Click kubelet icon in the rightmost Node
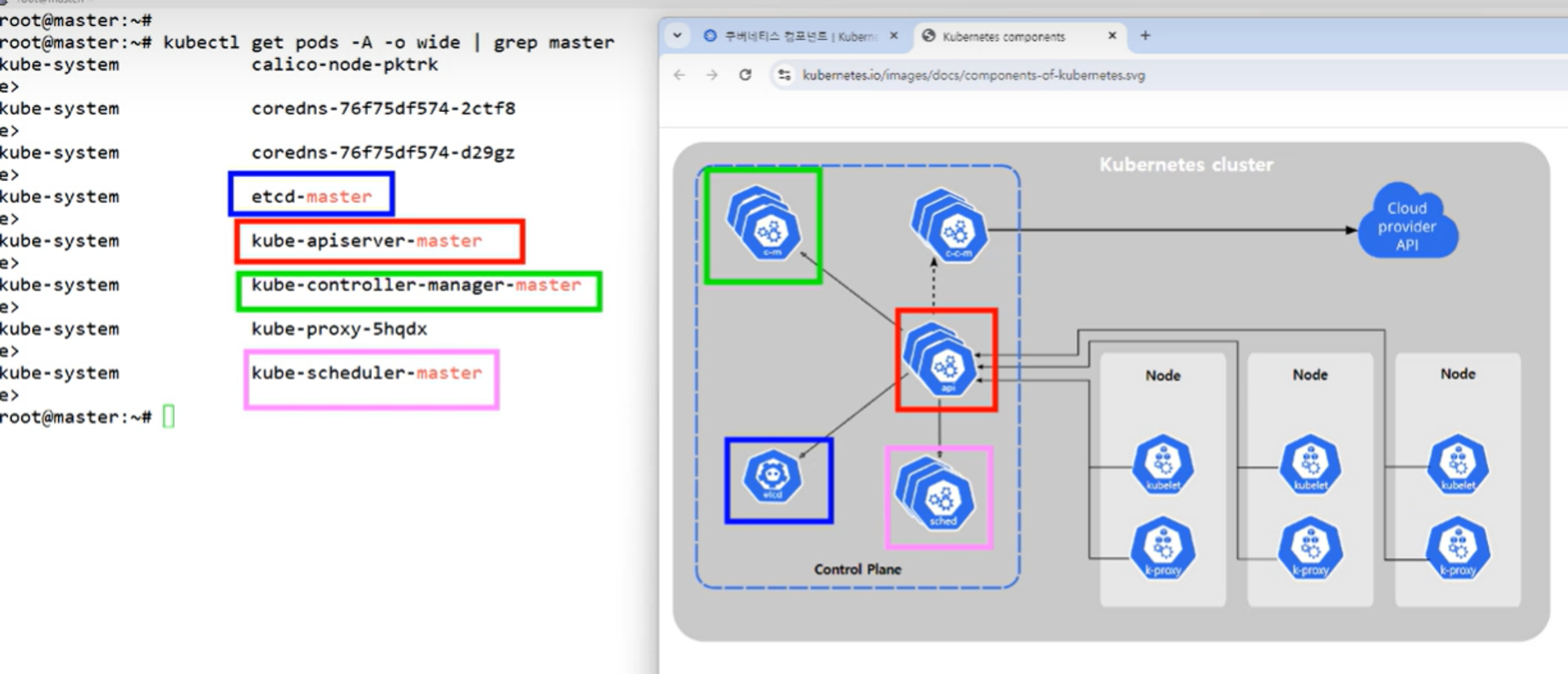1568x674 pixels. (1458, 466)
